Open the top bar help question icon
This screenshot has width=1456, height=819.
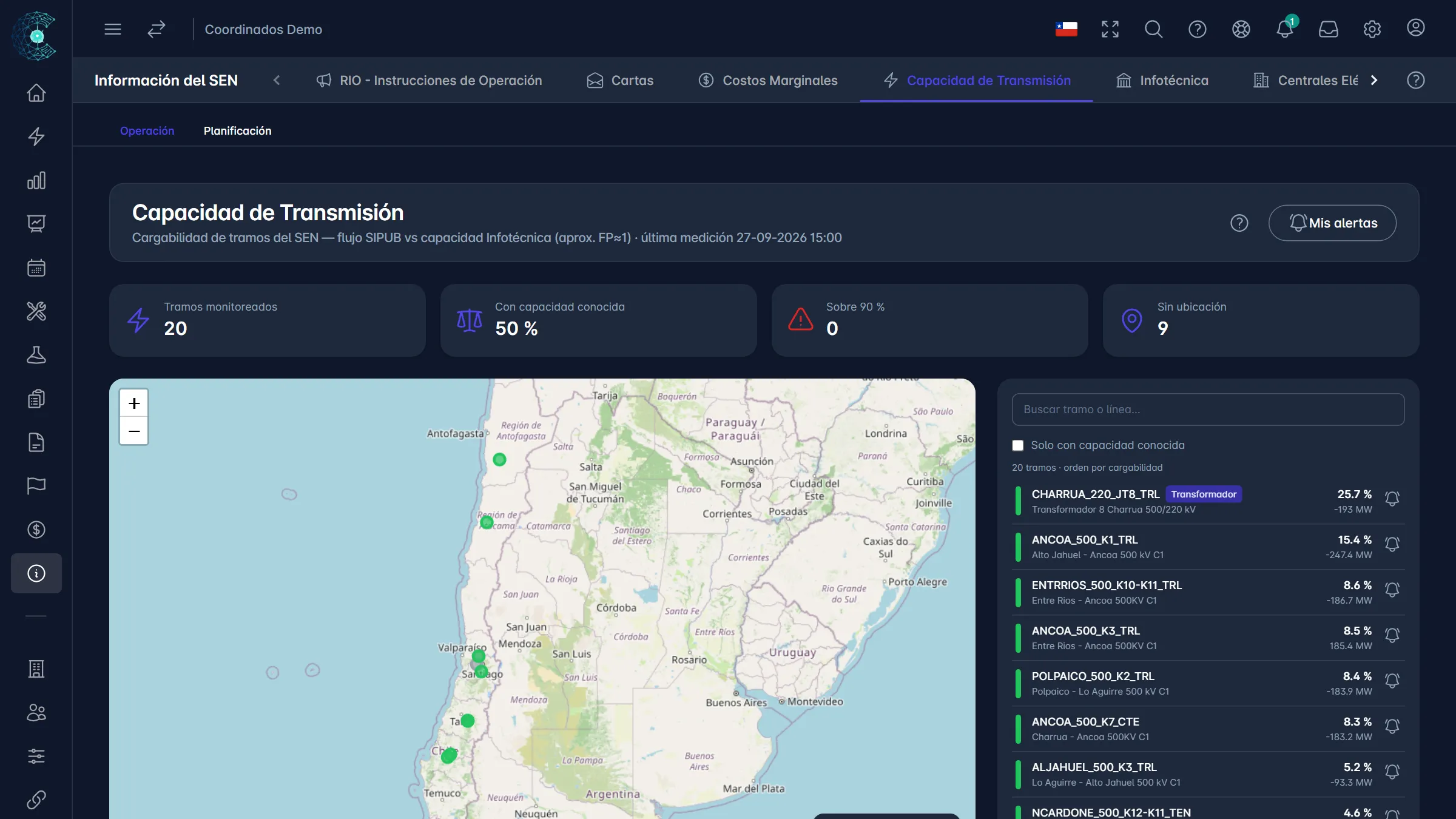[1198, 29]
